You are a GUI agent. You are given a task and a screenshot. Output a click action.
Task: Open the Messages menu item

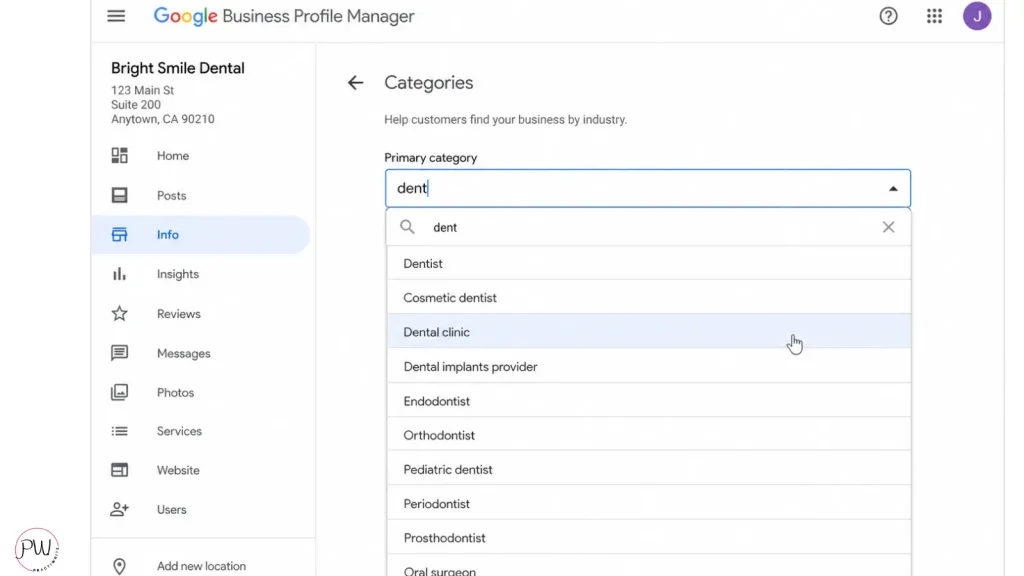183,354
